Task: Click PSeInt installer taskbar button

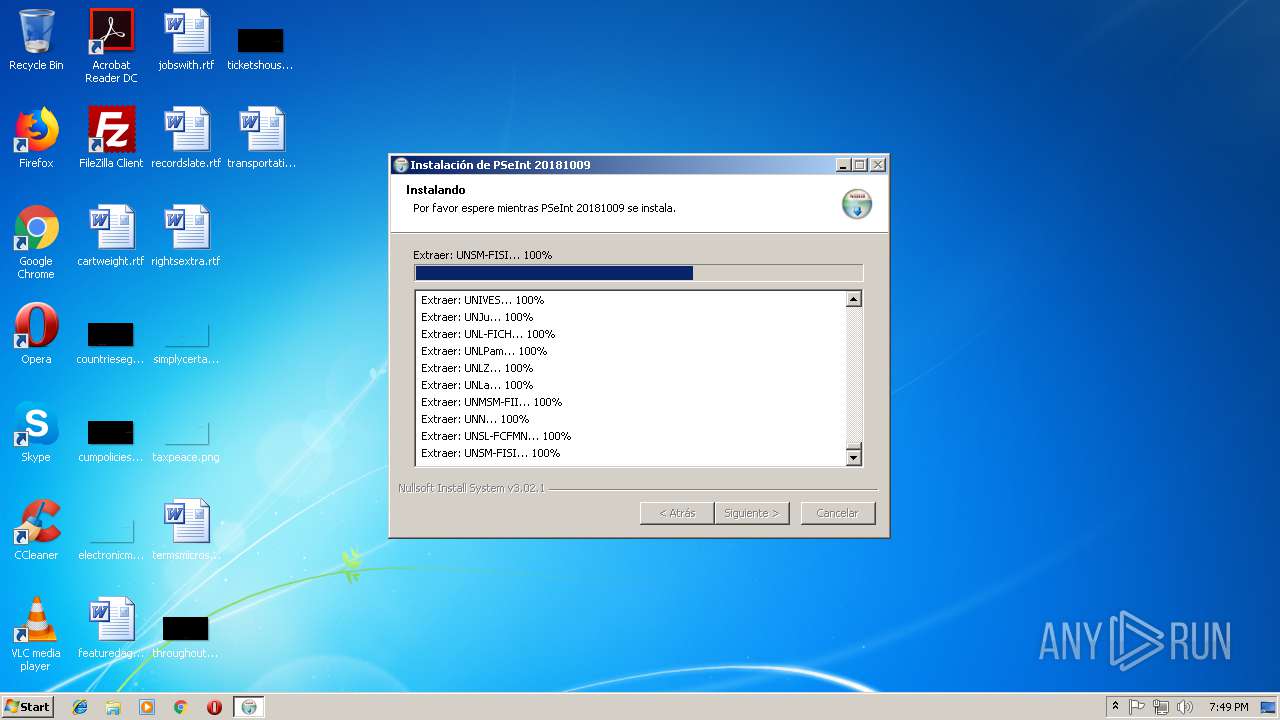Action: [249, 707]
